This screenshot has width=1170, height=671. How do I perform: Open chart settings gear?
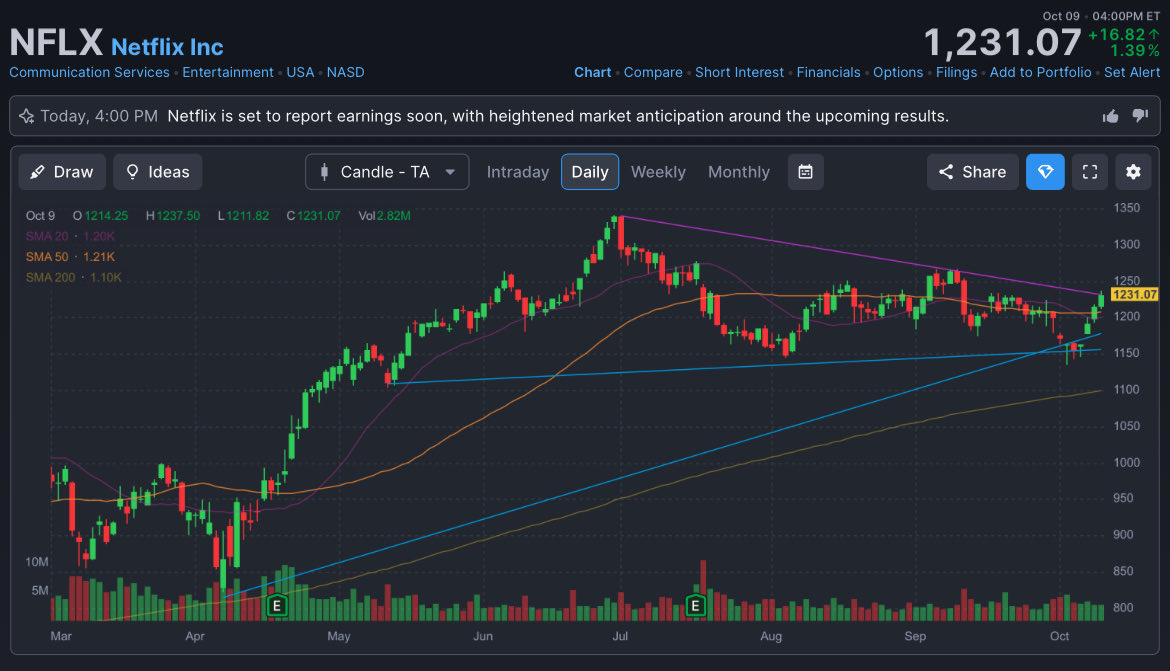[x=1133, y=171]
